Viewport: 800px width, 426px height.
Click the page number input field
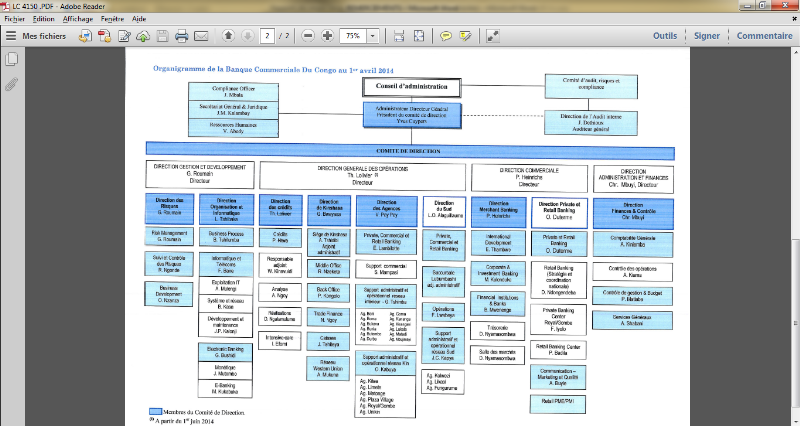267,36
